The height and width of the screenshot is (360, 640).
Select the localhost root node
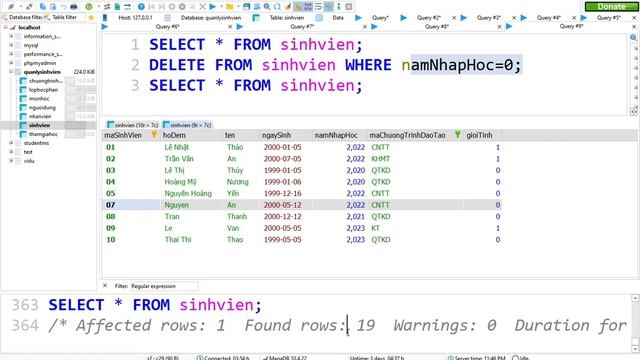[29, 27]
